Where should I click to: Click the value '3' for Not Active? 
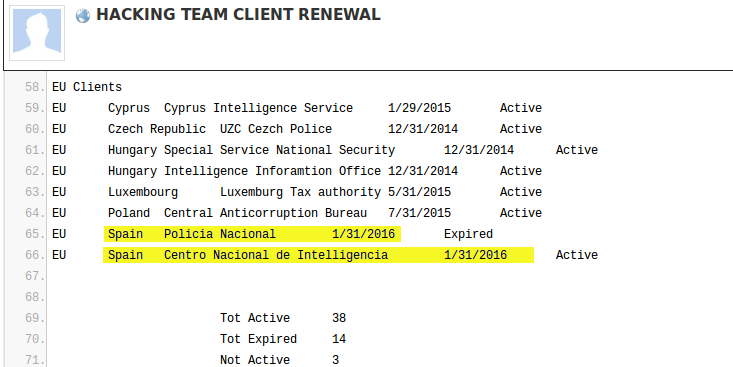click(x=336, y=360)
